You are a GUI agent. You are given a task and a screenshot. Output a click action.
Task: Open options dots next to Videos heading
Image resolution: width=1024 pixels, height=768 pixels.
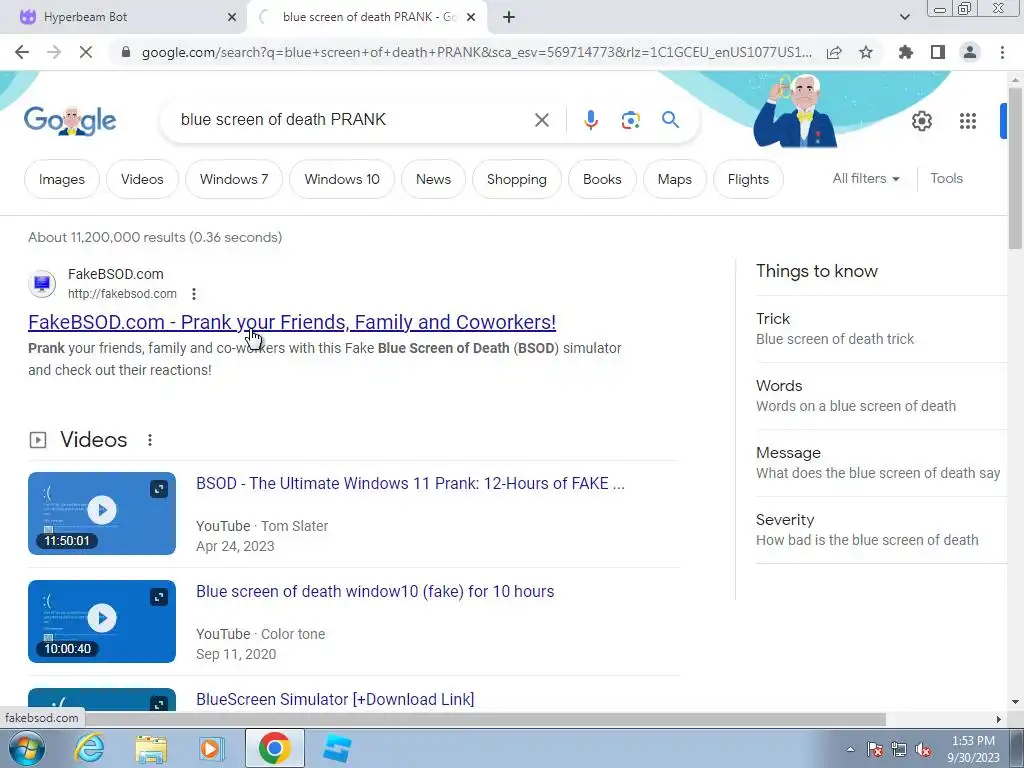point(150,440)
